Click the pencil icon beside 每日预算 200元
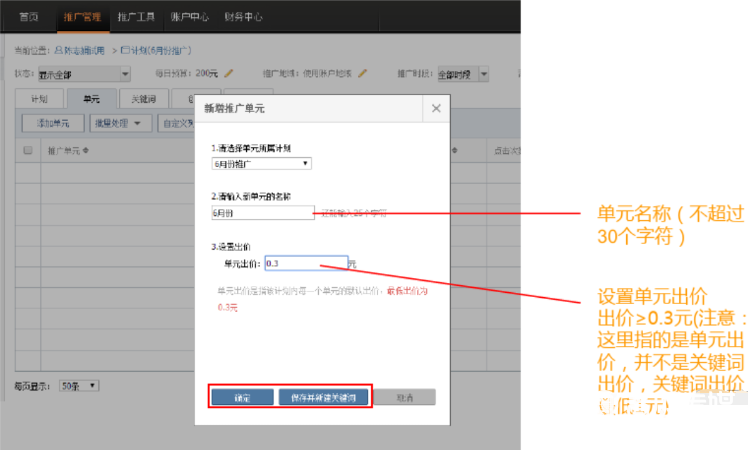The image size is (748, 450). [x=229, y=73]
